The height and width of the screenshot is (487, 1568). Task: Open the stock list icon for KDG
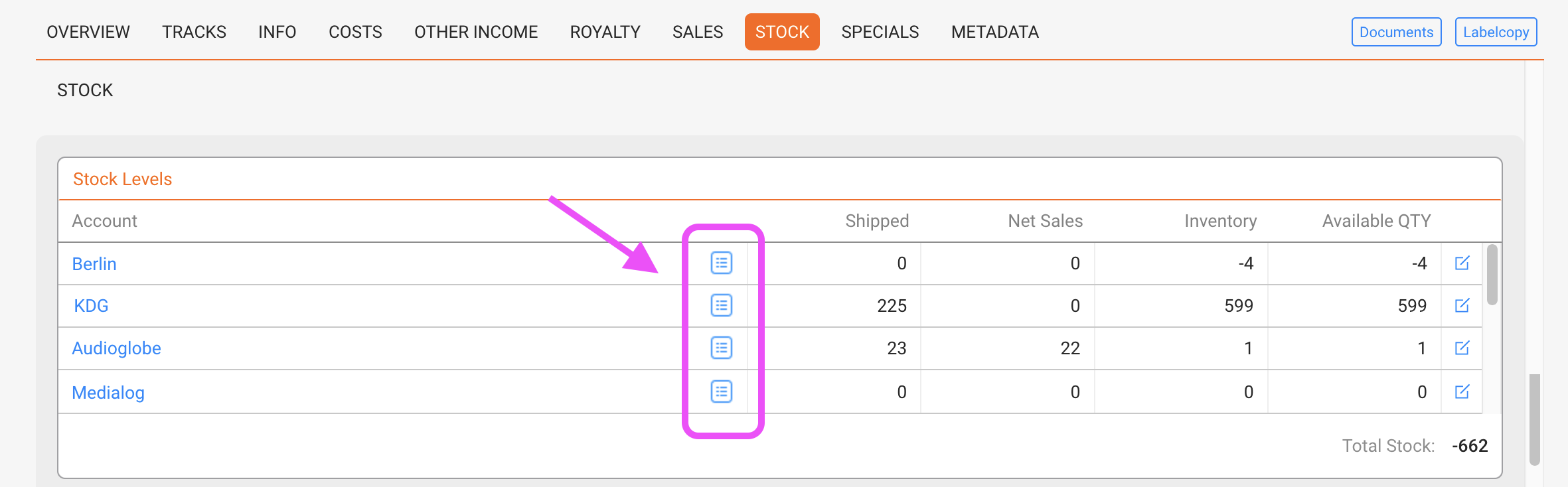(721, 305)
